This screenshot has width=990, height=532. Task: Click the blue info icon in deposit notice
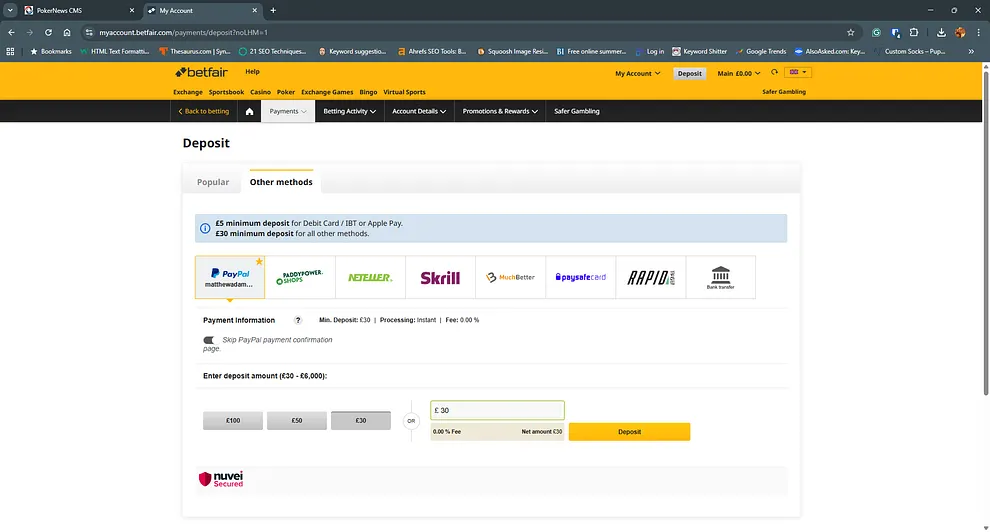pos(205,228)
